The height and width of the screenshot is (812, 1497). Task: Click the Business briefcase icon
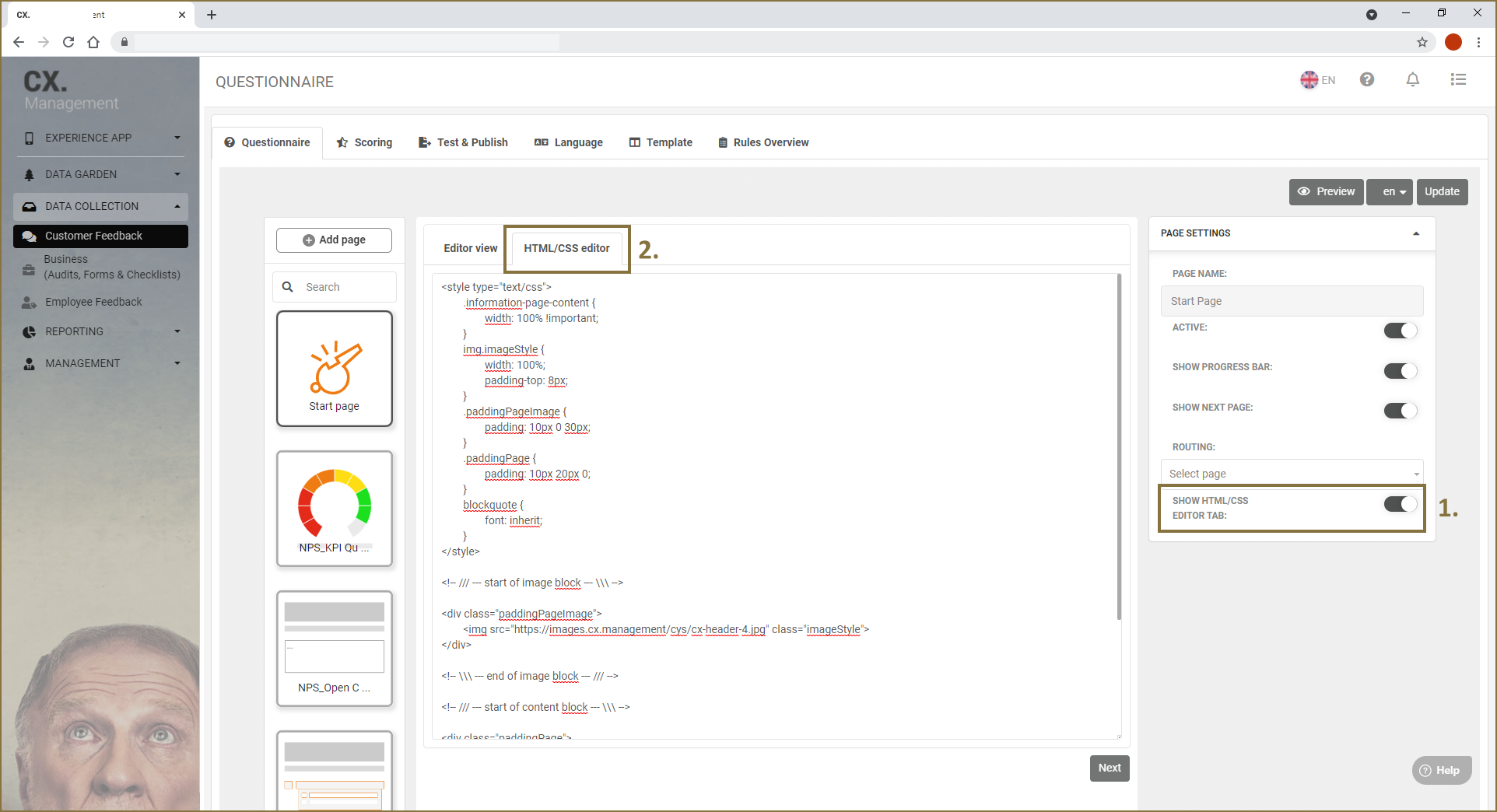(x=29, y=270)
